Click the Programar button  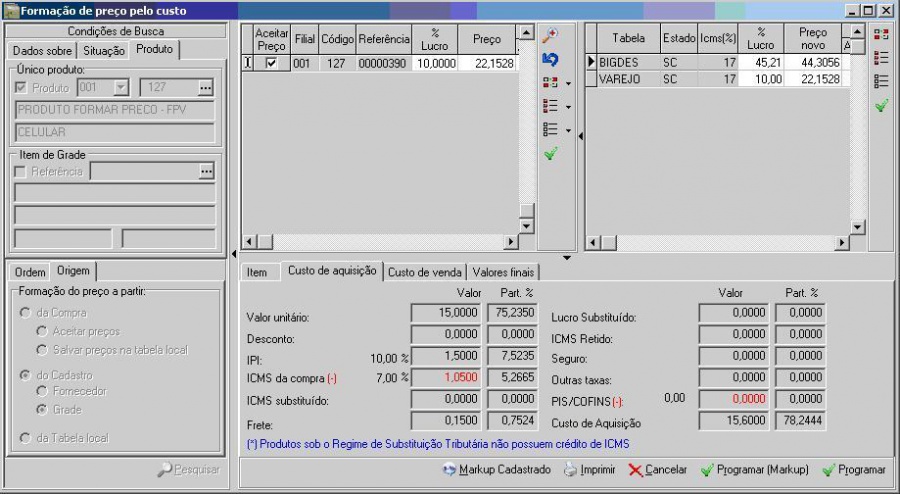point(853,469)
